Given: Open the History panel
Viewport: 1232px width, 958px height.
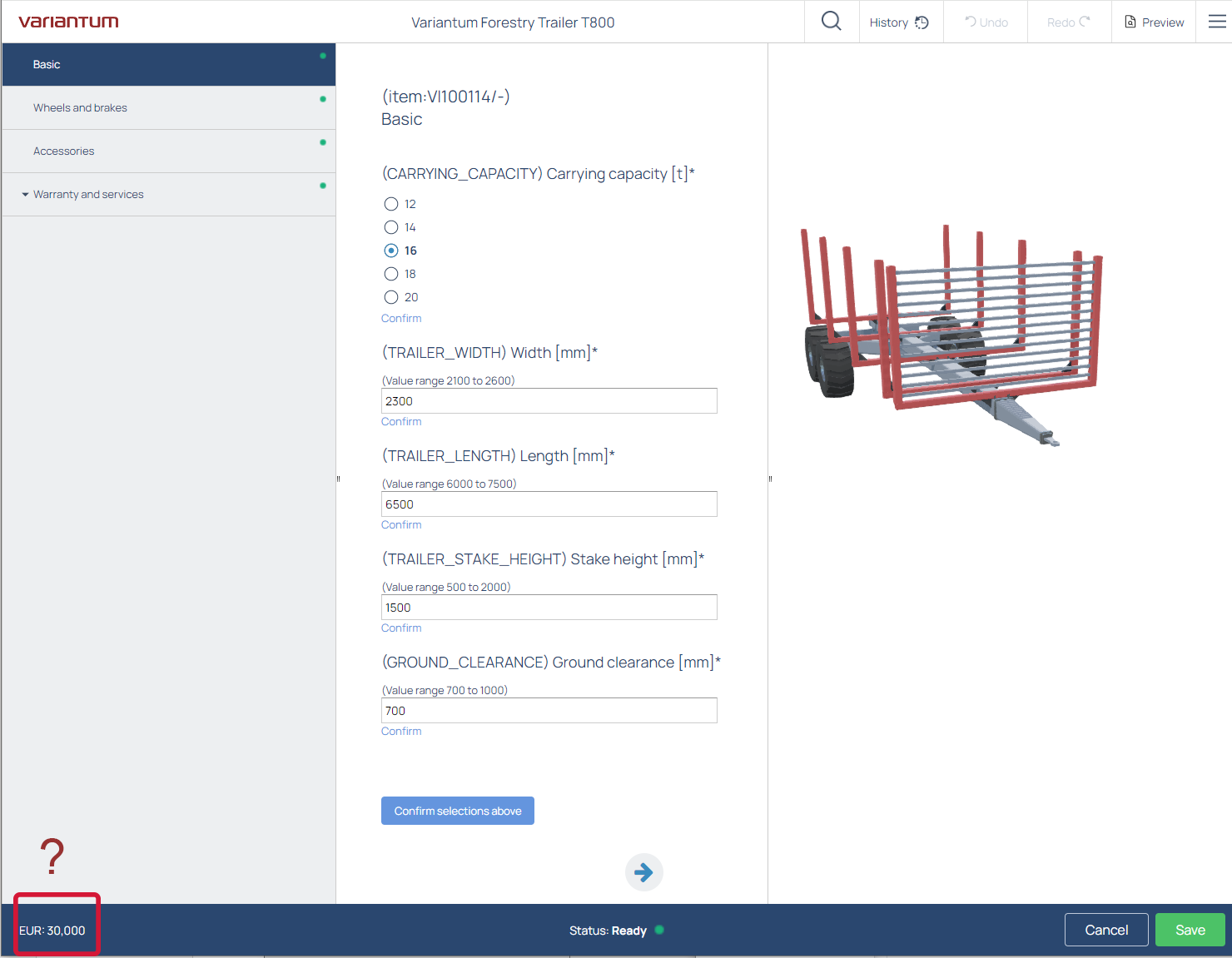Looking at the screenshot, I should click(x=901, y=22).
